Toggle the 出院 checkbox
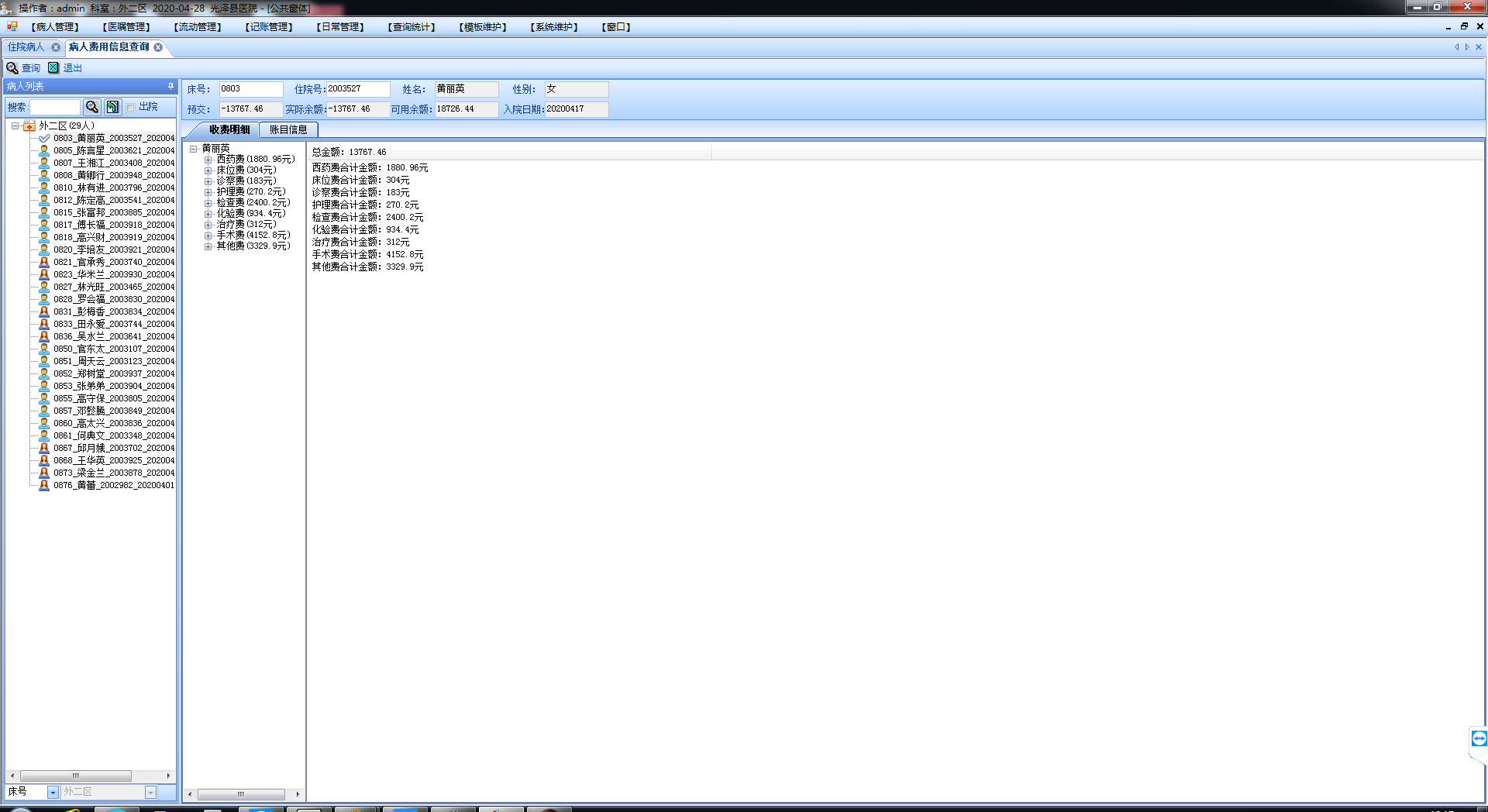Screen dimensions: 1488x812 pyautogui.click(x=130, y=108)
